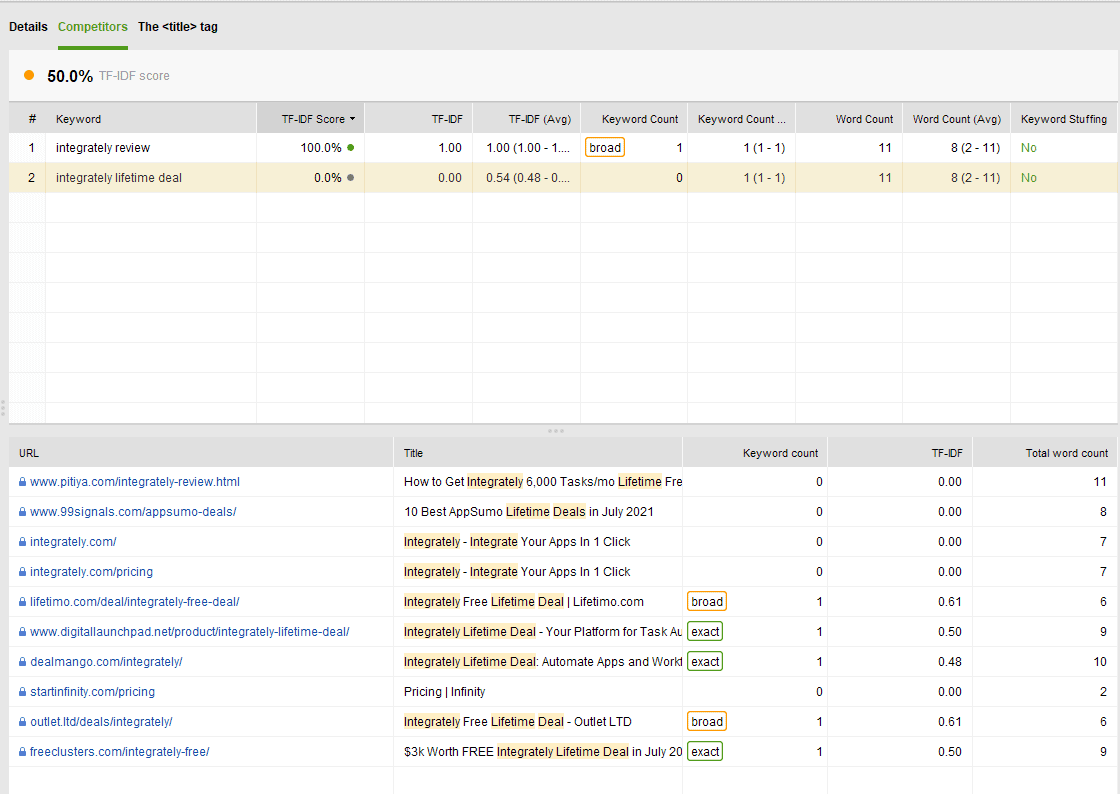
Task: Click the Word Count column header
Action: point(849,119)
